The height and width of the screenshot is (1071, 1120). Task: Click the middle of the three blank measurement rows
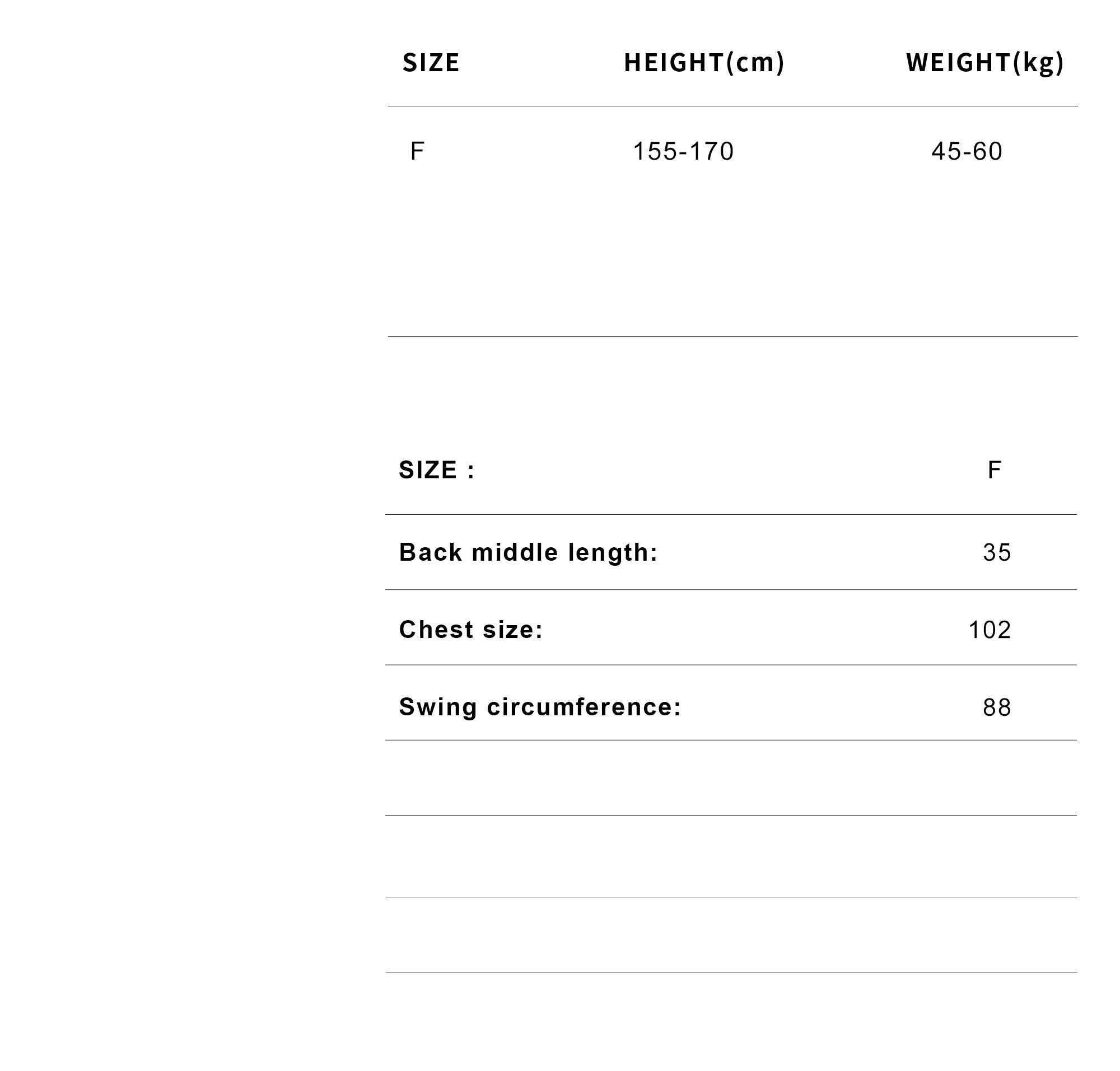(x=731, y=856)
